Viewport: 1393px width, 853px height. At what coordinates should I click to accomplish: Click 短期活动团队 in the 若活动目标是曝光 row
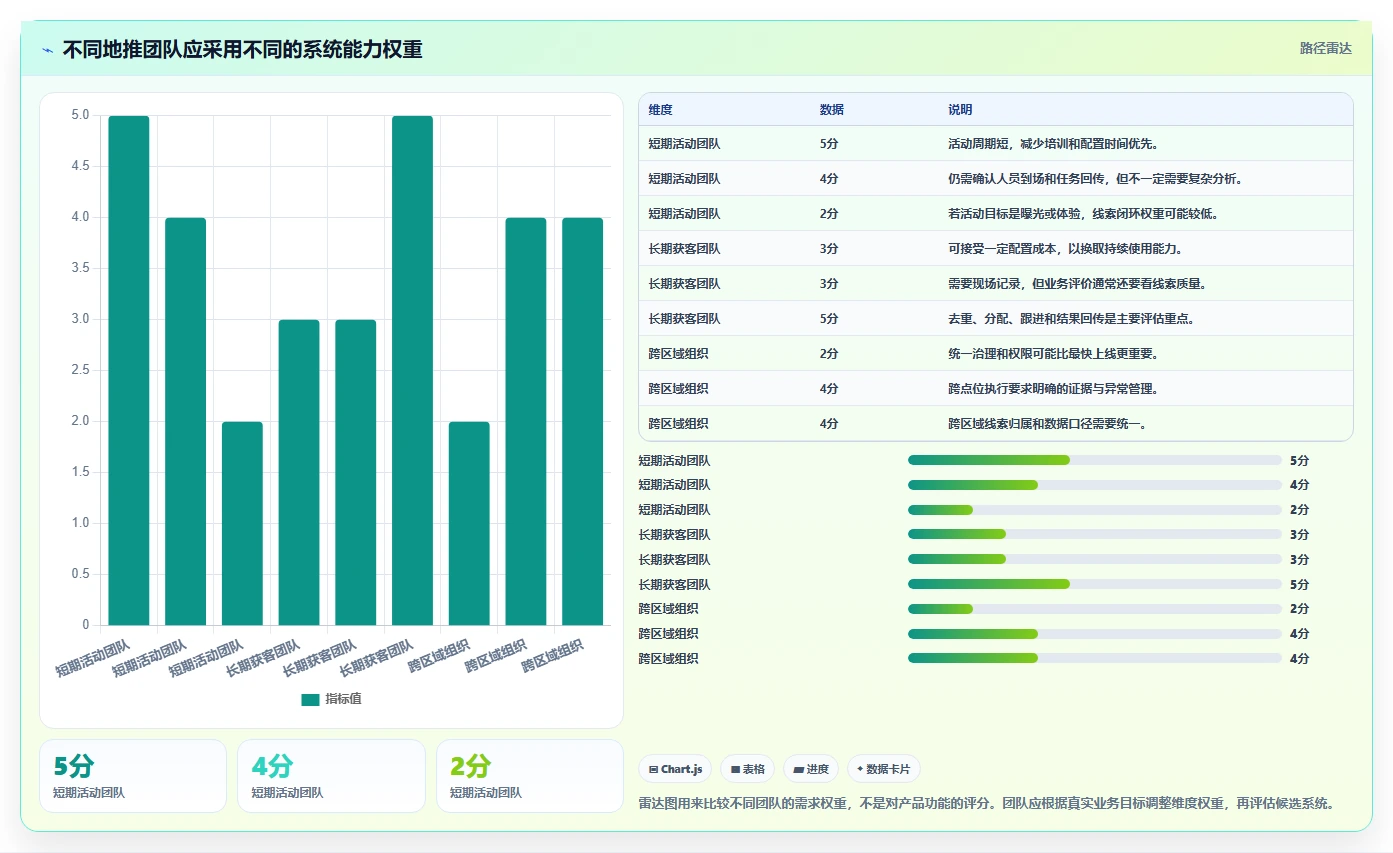(684, 214)
